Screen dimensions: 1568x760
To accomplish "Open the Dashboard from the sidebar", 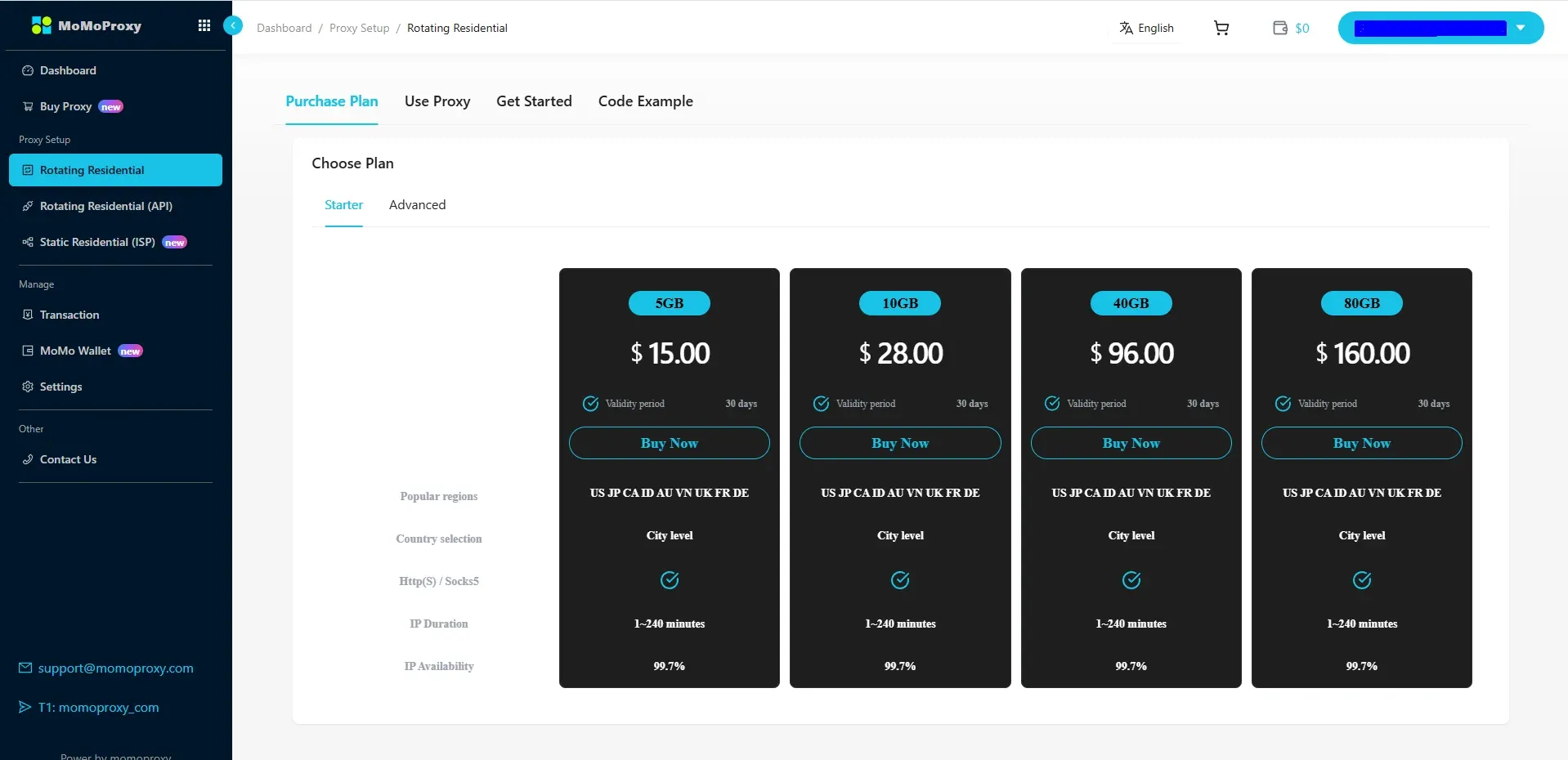I will point(68,70).
